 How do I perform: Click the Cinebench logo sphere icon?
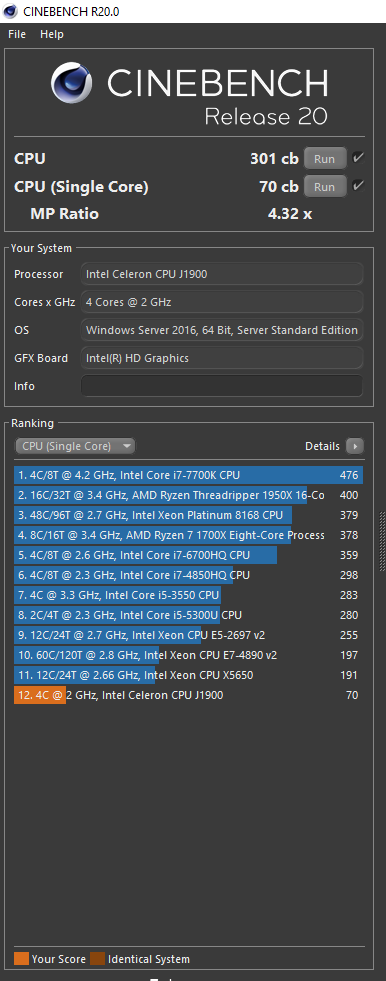pyautogui.click(x=72, y=84)
